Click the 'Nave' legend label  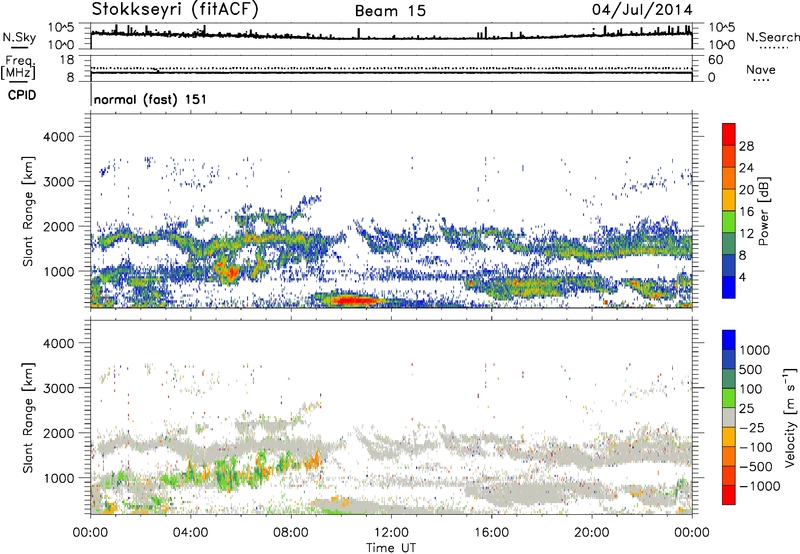[x=760, y=70]
